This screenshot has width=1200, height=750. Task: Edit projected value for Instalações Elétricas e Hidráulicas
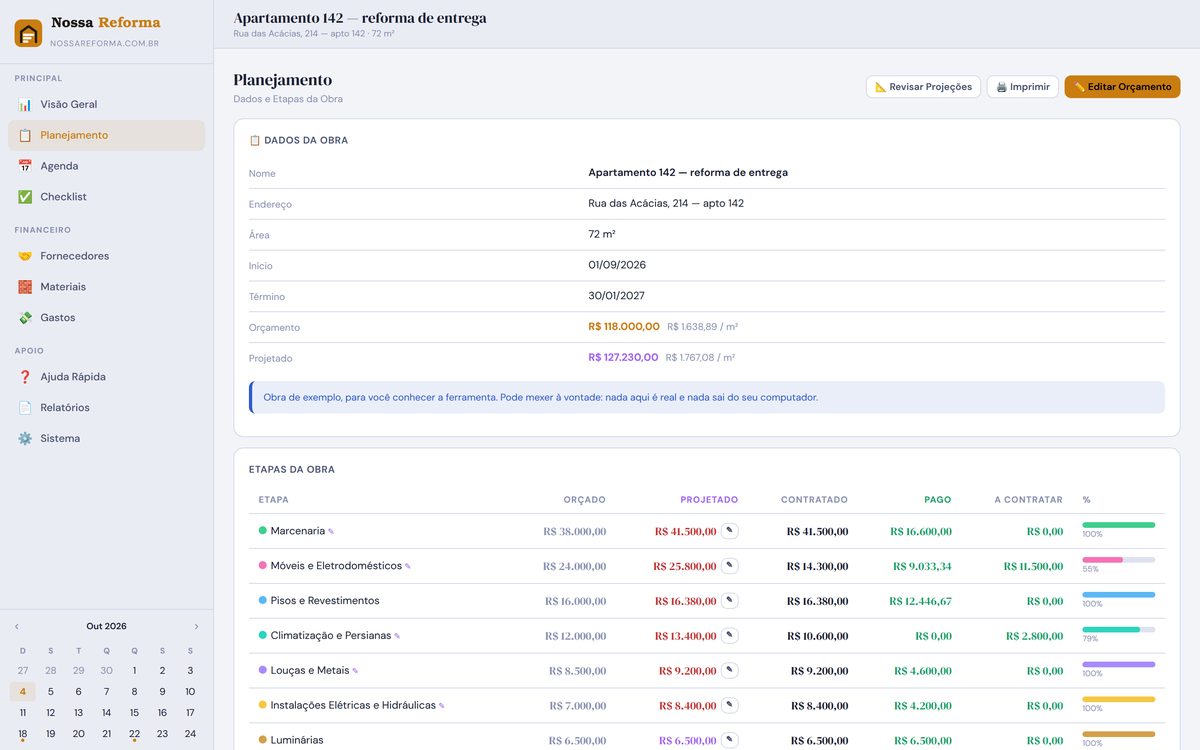click(730, 706)
